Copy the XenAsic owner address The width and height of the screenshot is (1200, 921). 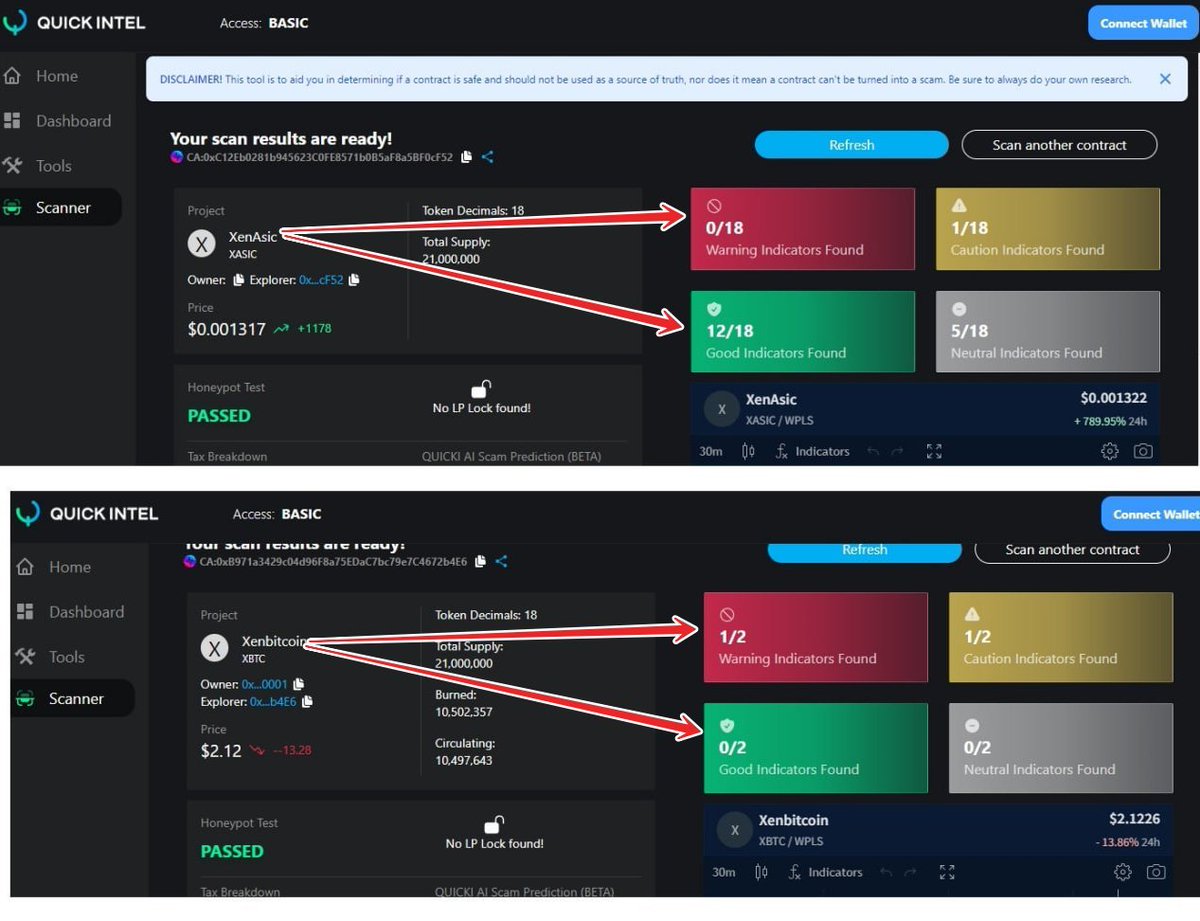(x=238, y=280)
